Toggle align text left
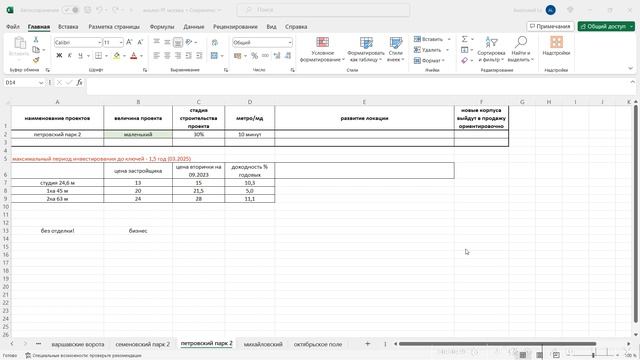The width and height of the screenshot is (640, 360). pos(156,56)
